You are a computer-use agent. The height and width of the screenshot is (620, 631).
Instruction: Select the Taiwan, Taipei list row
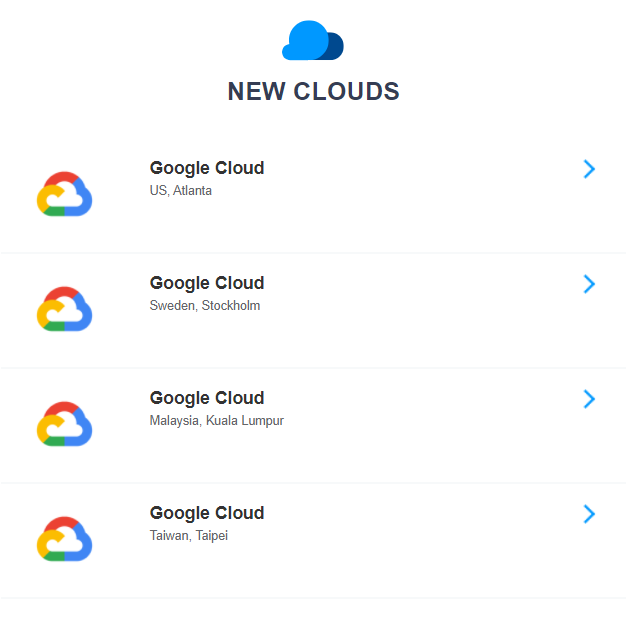313,540
